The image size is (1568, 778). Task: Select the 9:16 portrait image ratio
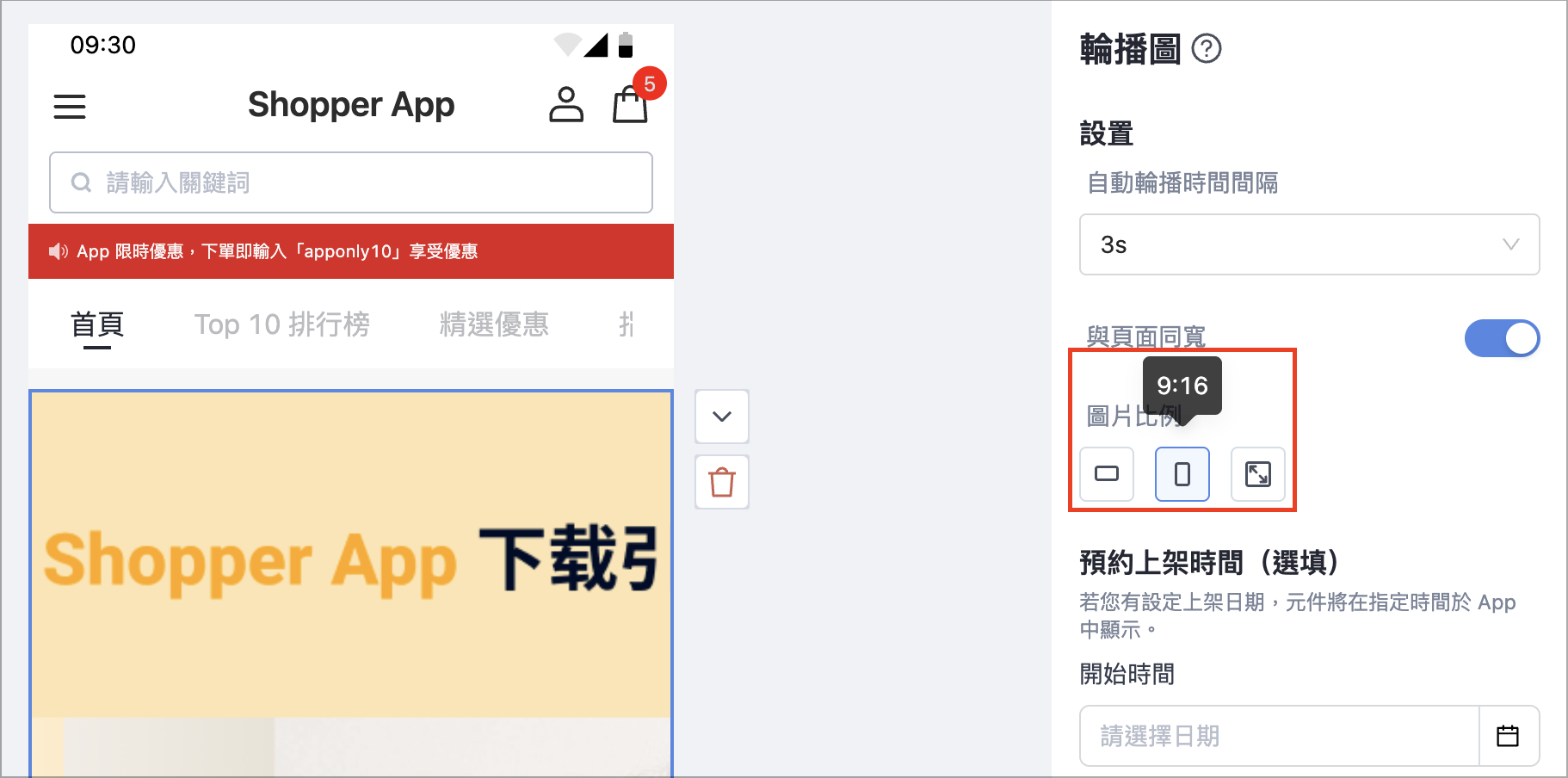point(1182,473)
